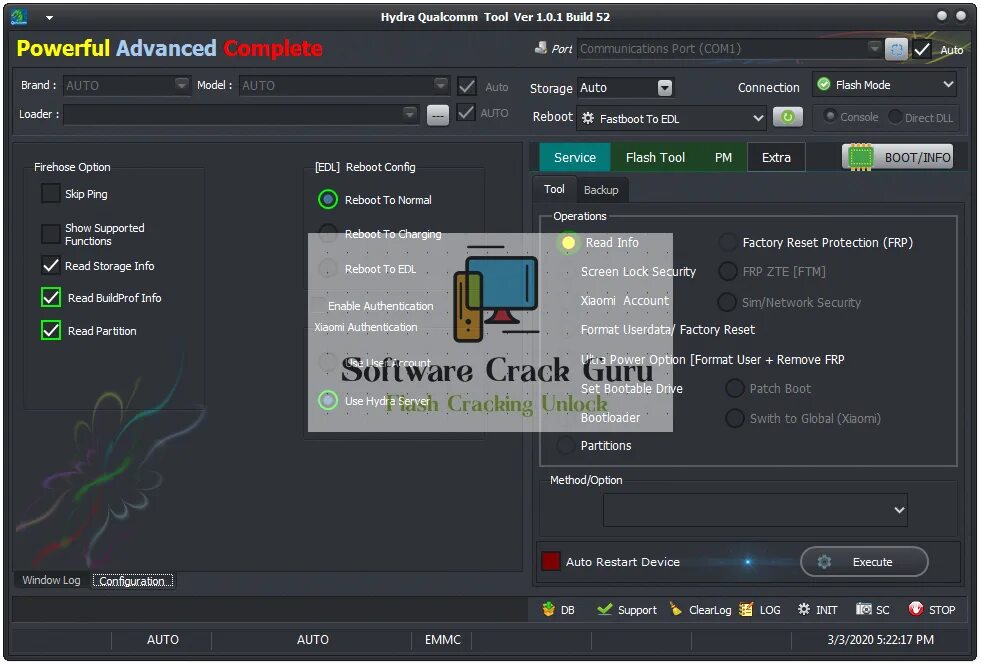This screenshot has height=665, width=981.
Task: Uncheck Read BuildProf Info
Action: point(51,298)
